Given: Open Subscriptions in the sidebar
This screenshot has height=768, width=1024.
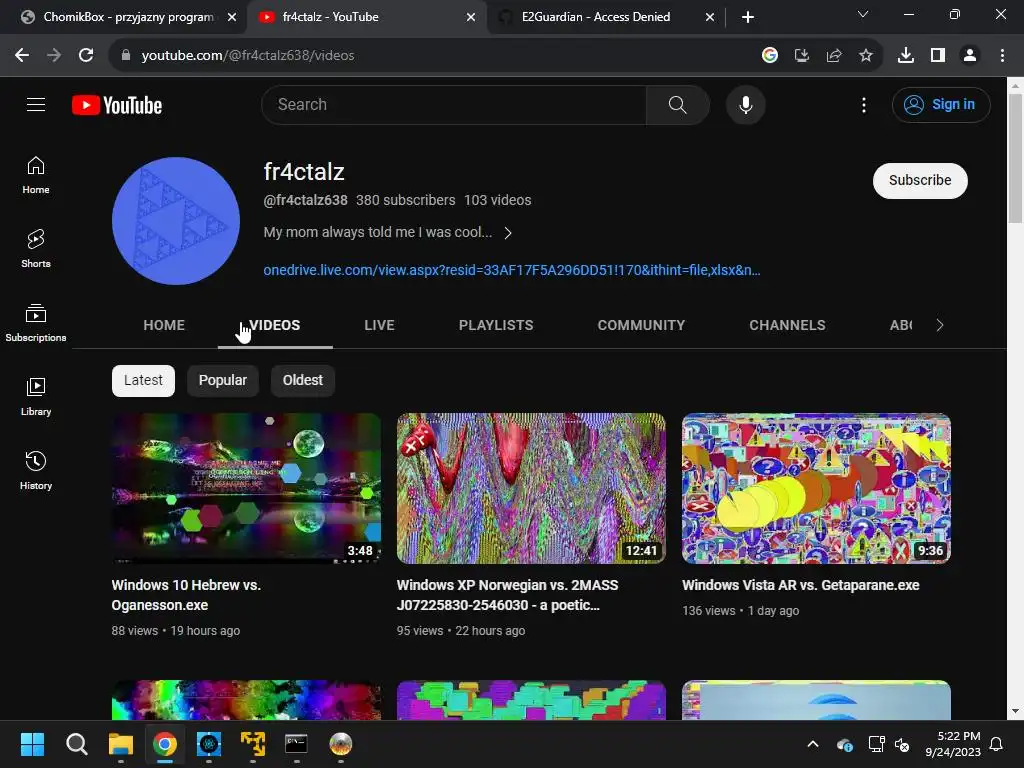Looking at the screenshot, I should 36,323.
